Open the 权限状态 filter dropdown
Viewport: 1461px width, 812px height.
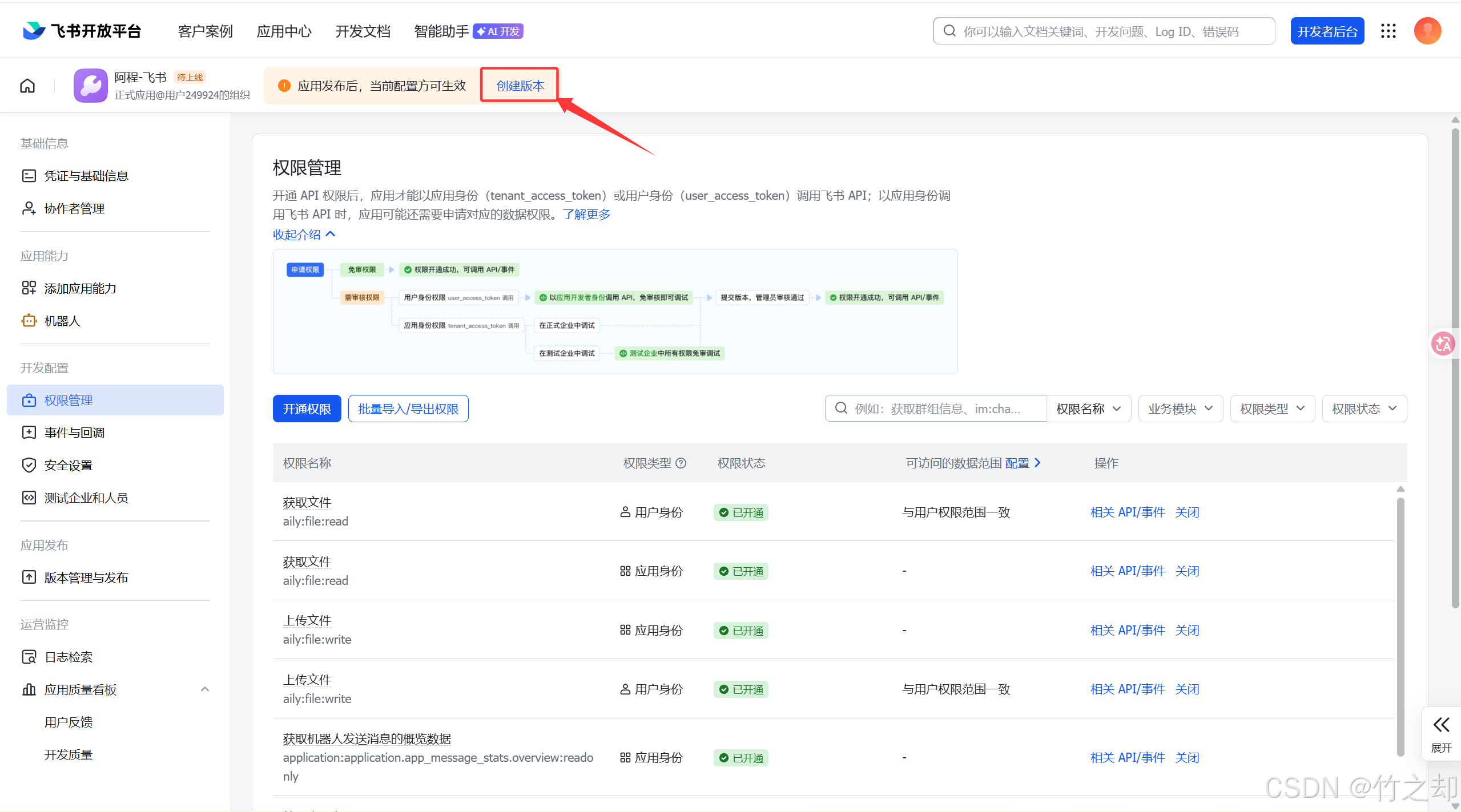[1364, 409]
